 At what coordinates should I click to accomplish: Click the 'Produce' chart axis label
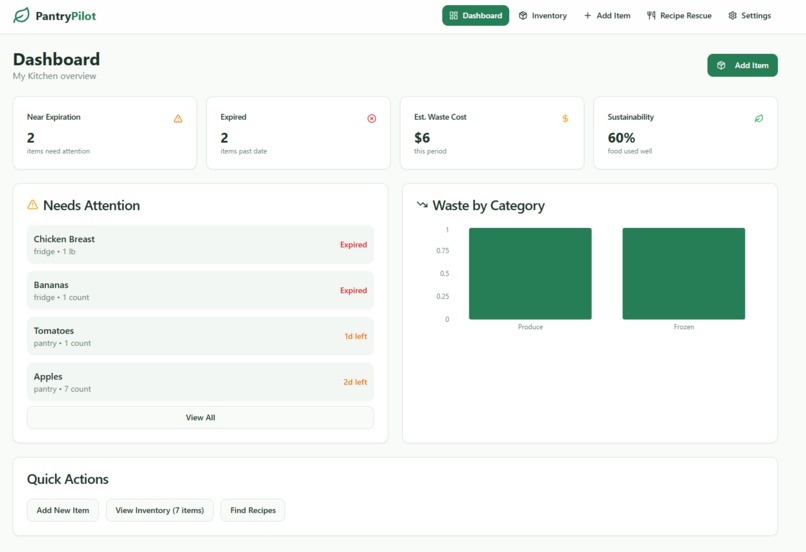[530, 327]
